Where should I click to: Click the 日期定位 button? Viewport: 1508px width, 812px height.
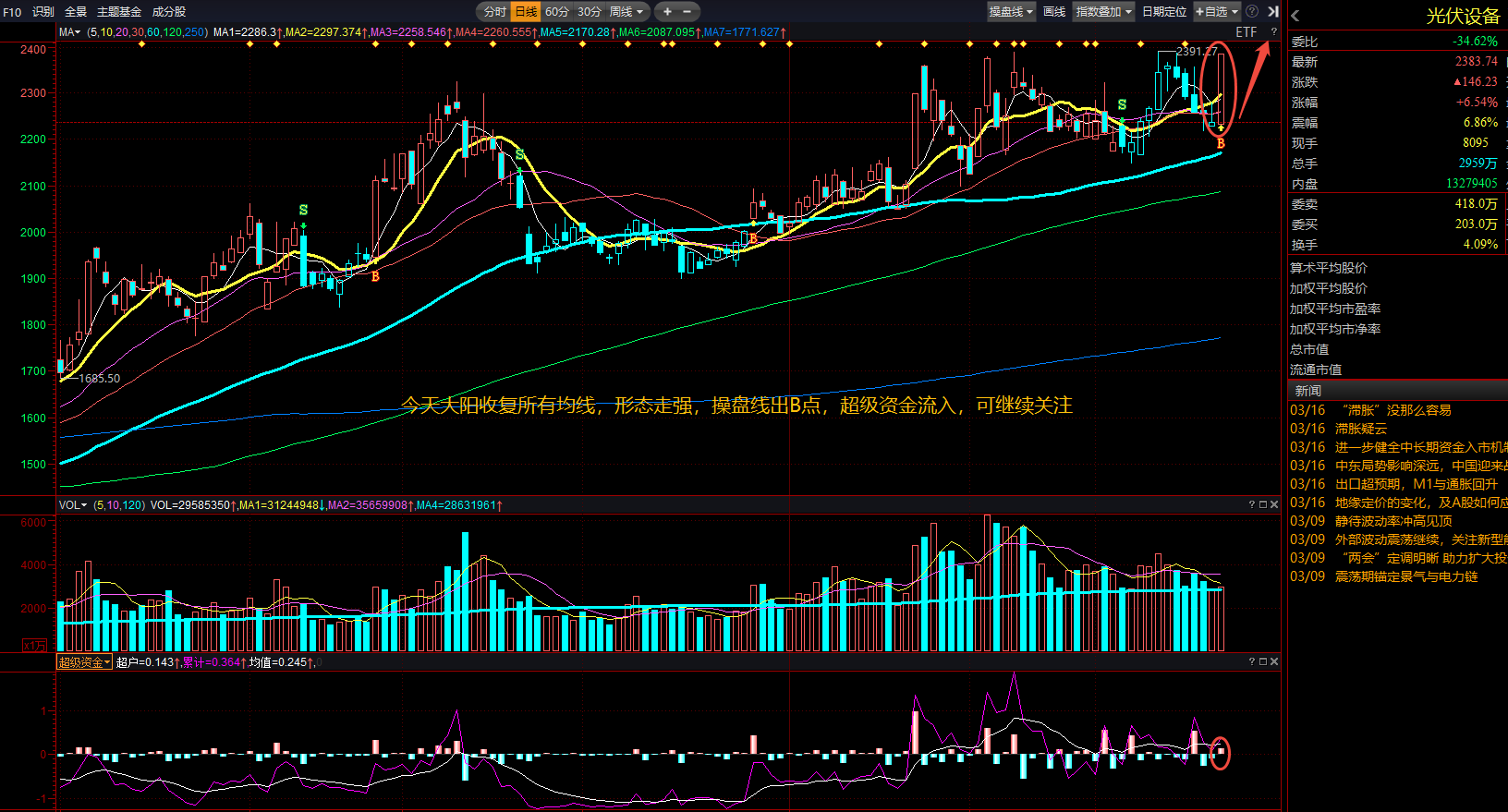click(x=1164, y=12)
